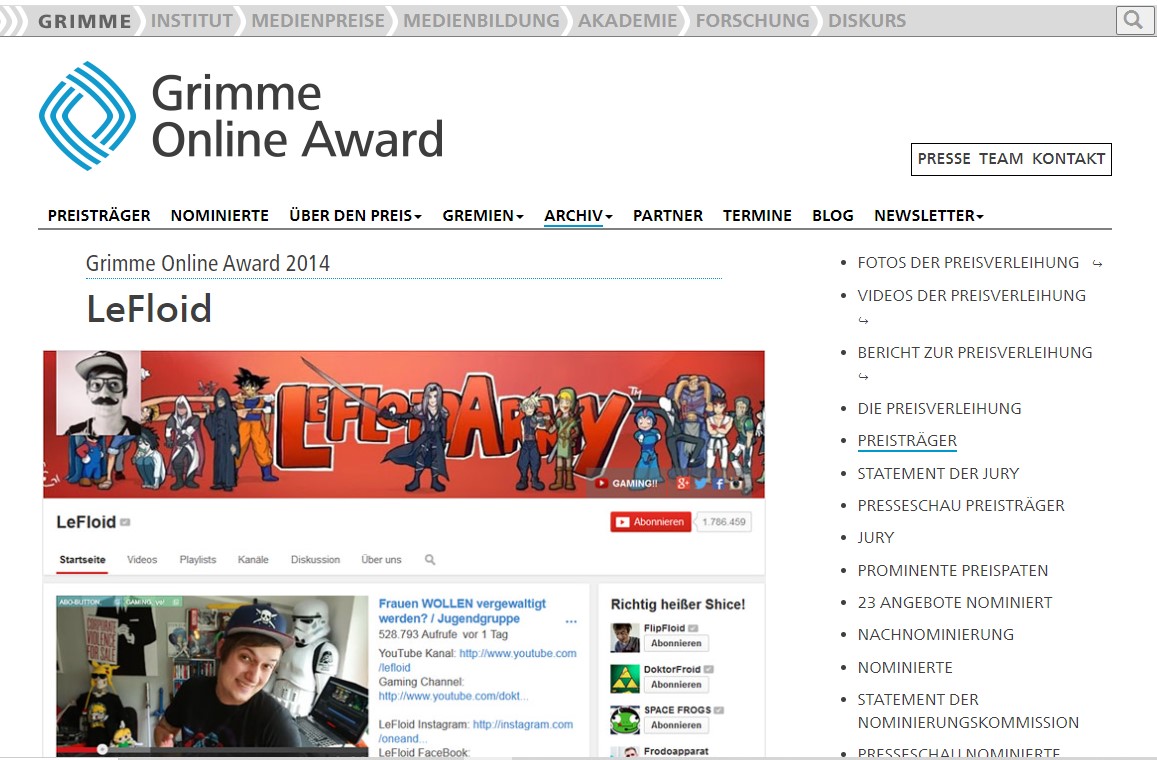Click DIE PREISVERLEIHUNG in the sidebar
The image size is (1157, 760).
tap(939, 409)
